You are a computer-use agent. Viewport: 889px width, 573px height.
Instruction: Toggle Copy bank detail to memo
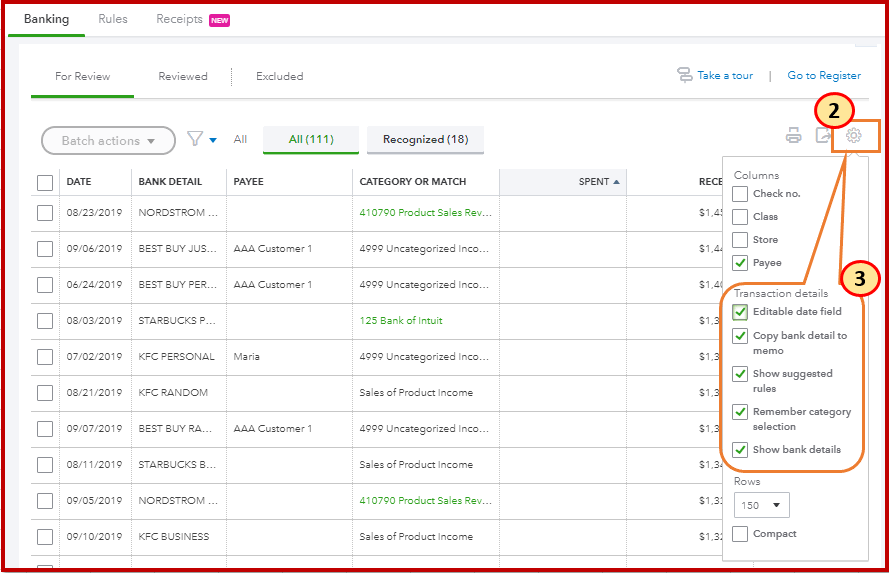tap(739, 336)
